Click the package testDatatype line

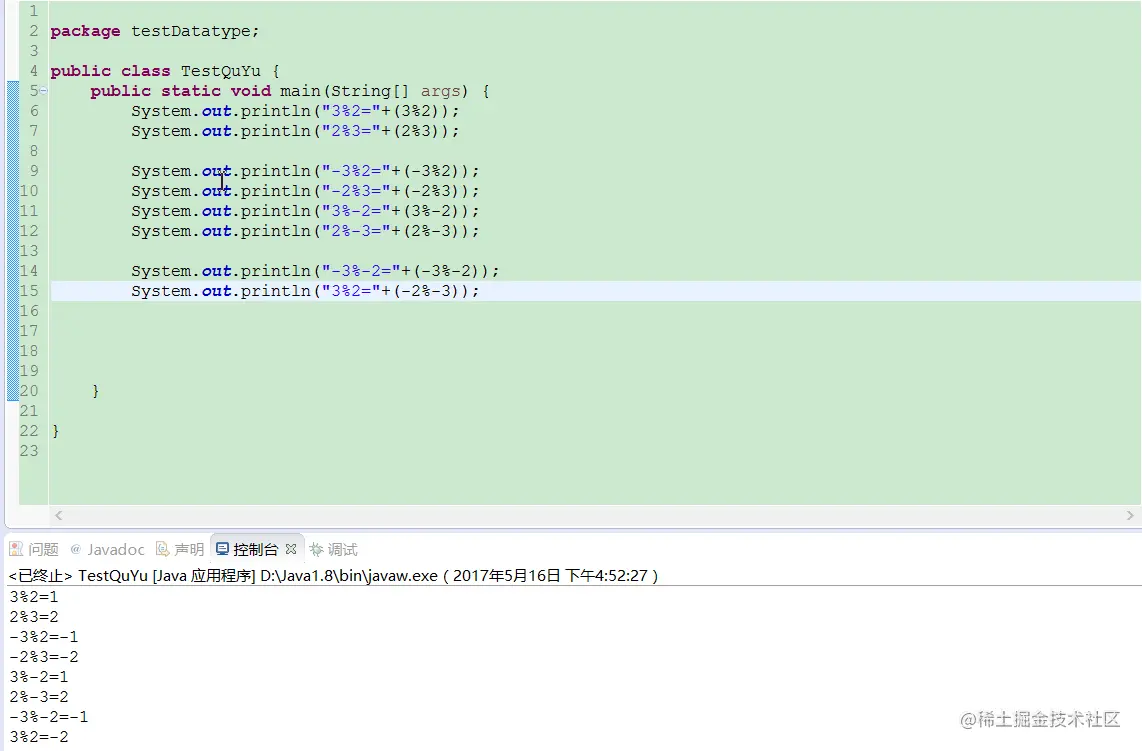point(154,31)
